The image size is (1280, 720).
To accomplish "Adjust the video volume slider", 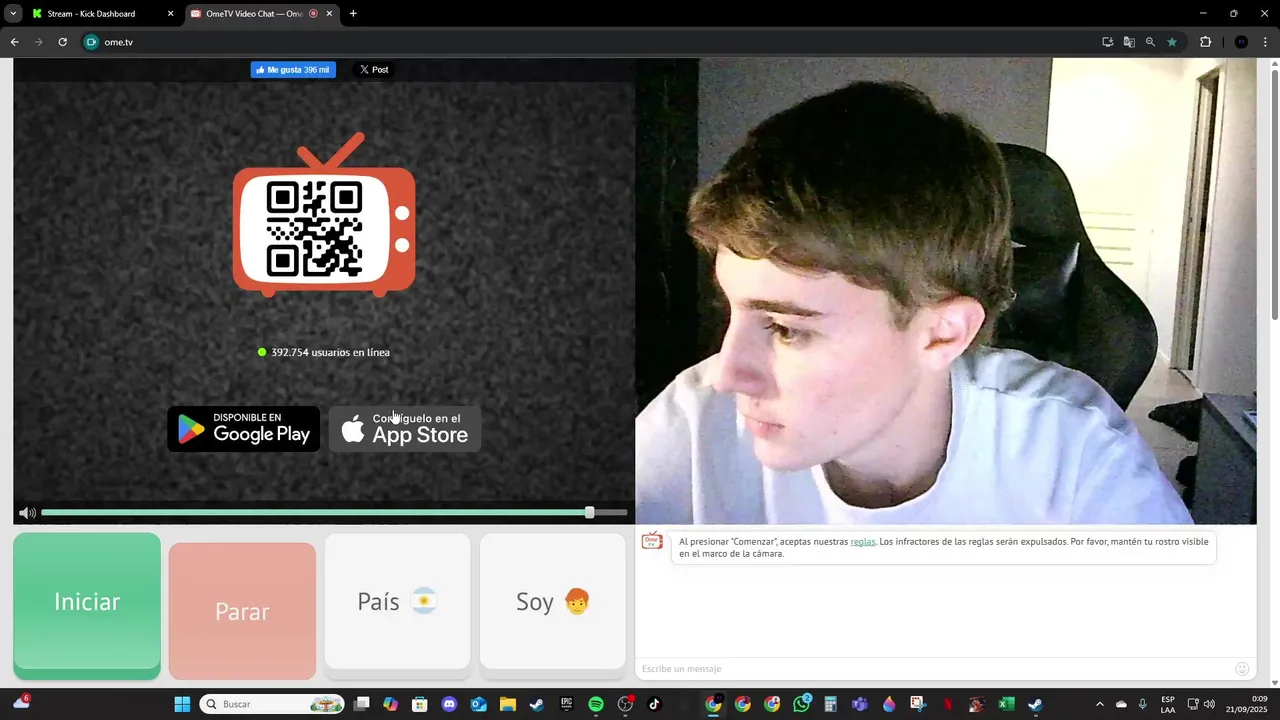I will [x=334, y=513].
